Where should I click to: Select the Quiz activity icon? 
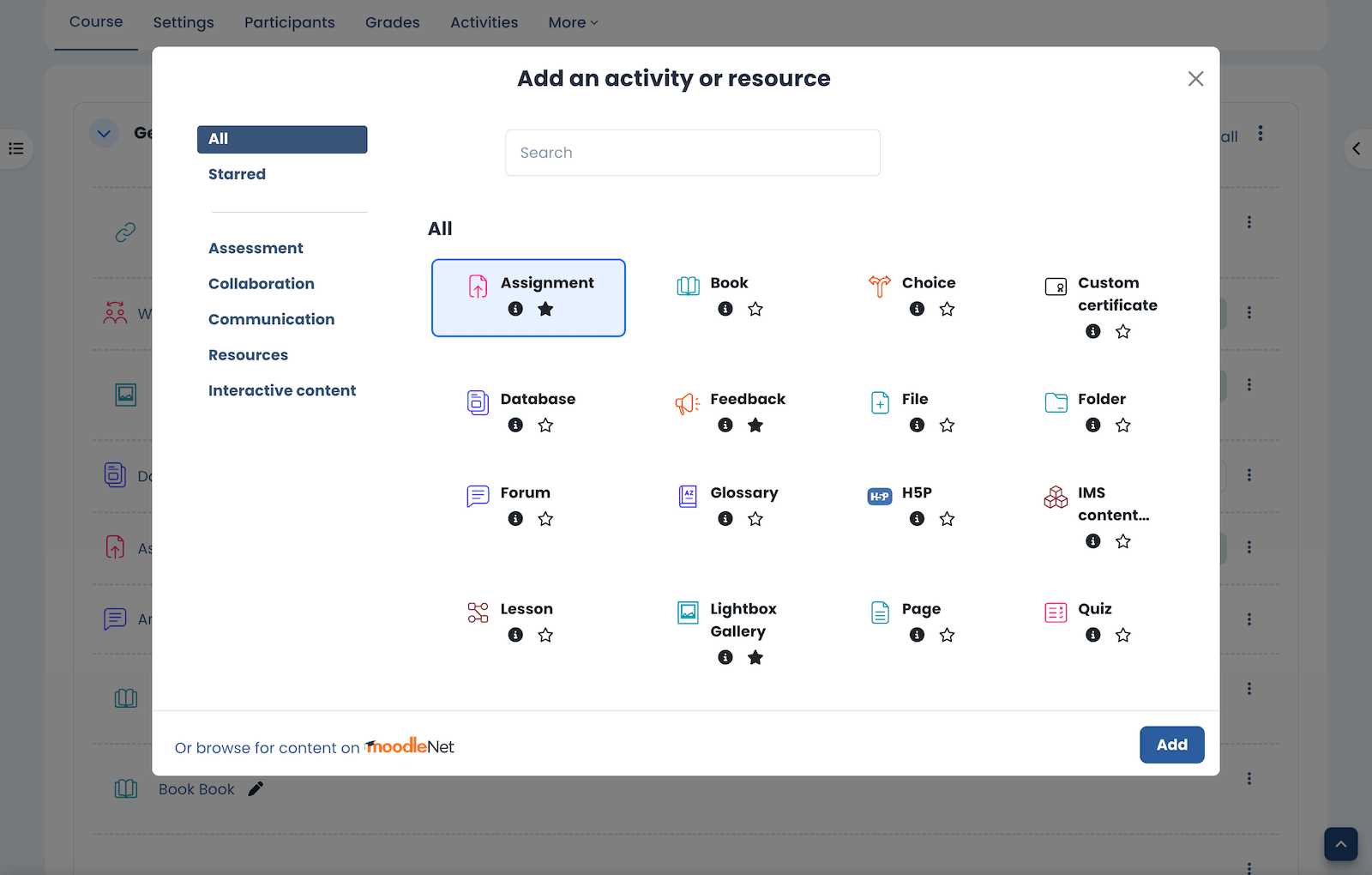pyautogui.click(x=1056, y=612)
